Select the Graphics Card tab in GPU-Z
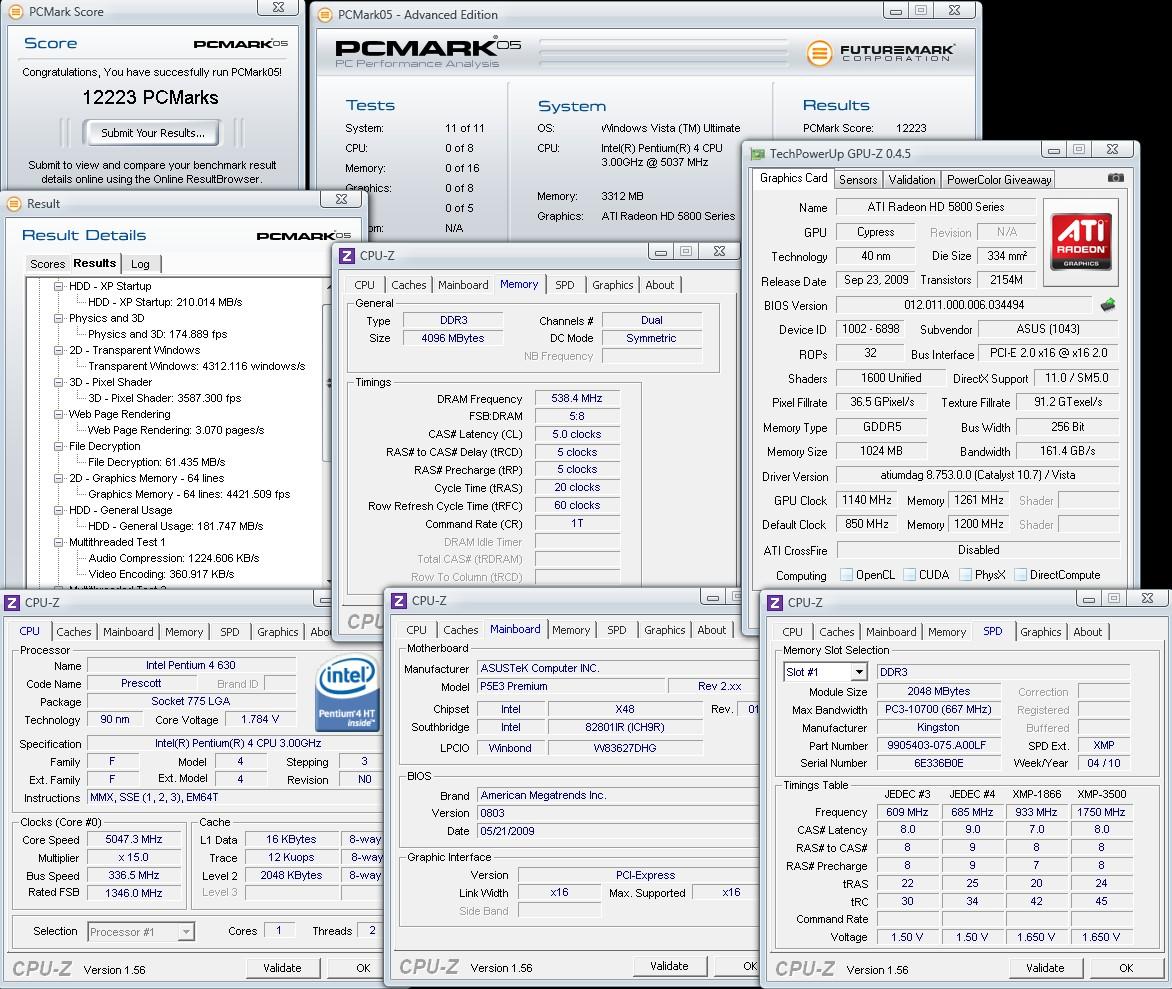The image size is (1172, 989). coord(793,178)
